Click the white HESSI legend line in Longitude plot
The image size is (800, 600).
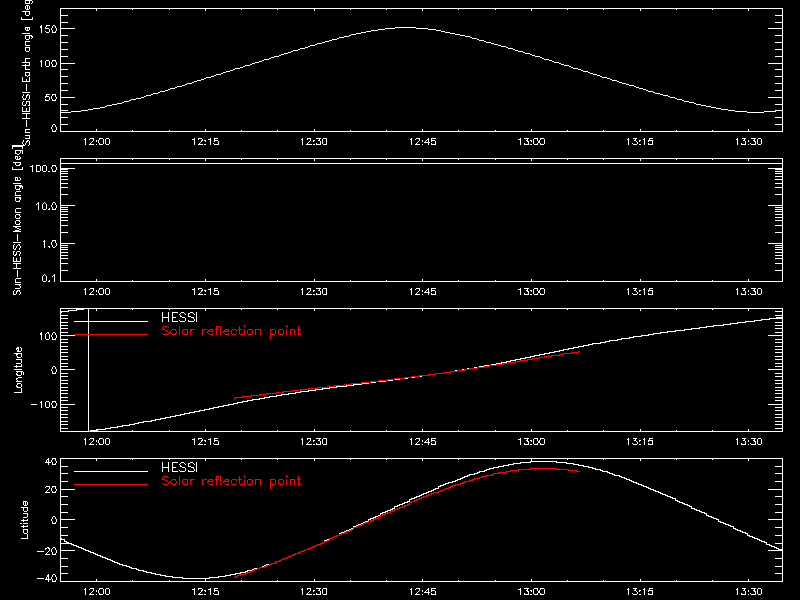(111, 321)
